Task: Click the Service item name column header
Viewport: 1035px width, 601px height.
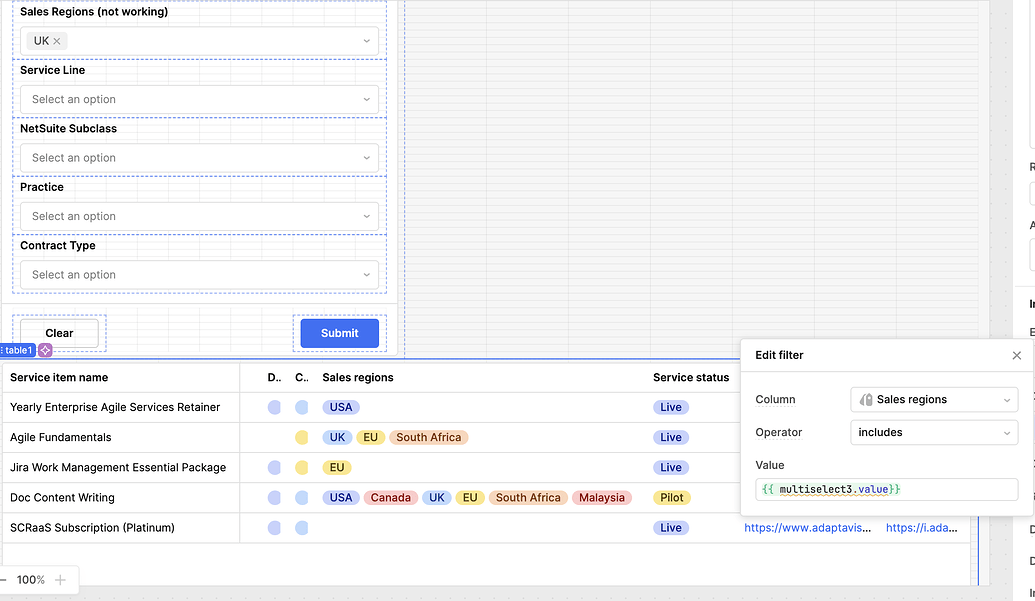Action: tap(57, 377)
